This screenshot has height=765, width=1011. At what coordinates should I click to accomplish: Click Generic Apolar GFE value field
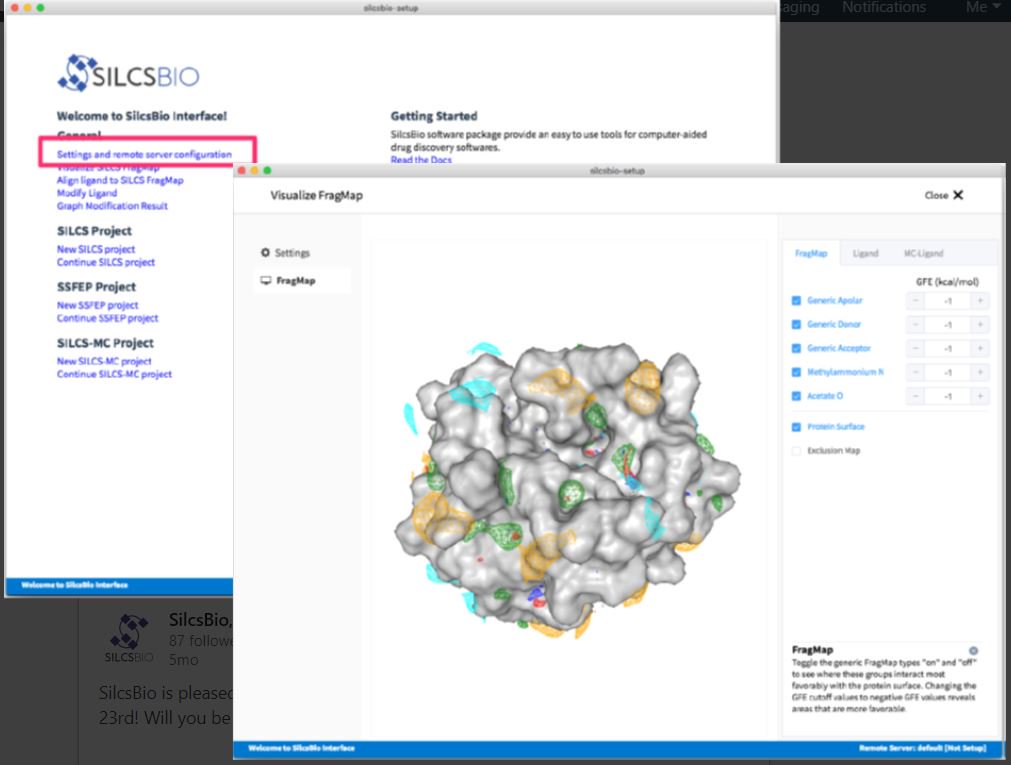coord(947,301)
